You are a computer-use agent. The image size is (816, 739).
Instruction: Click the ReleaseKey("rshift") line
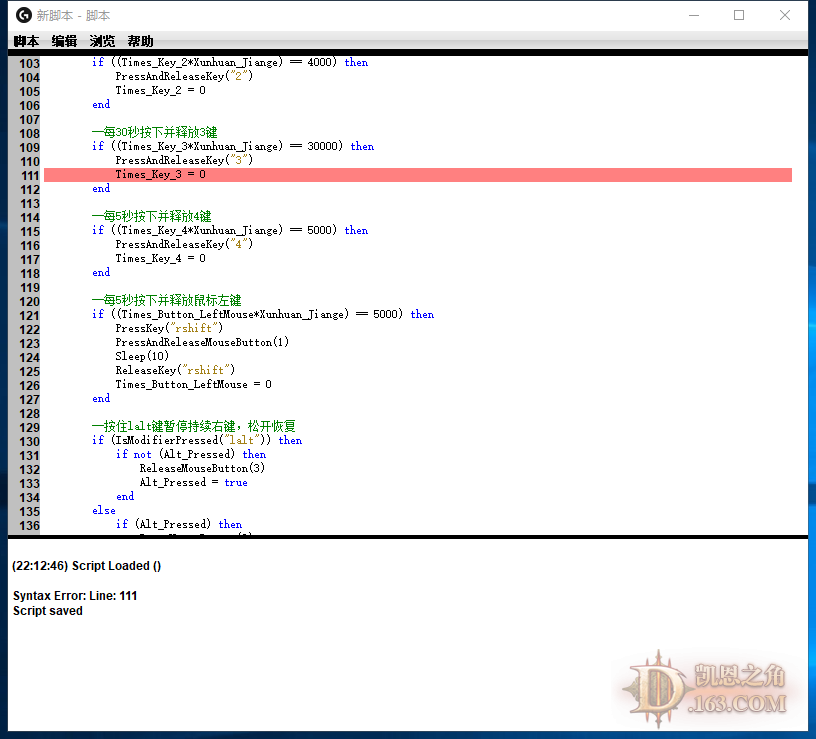[x=175, y=370]
